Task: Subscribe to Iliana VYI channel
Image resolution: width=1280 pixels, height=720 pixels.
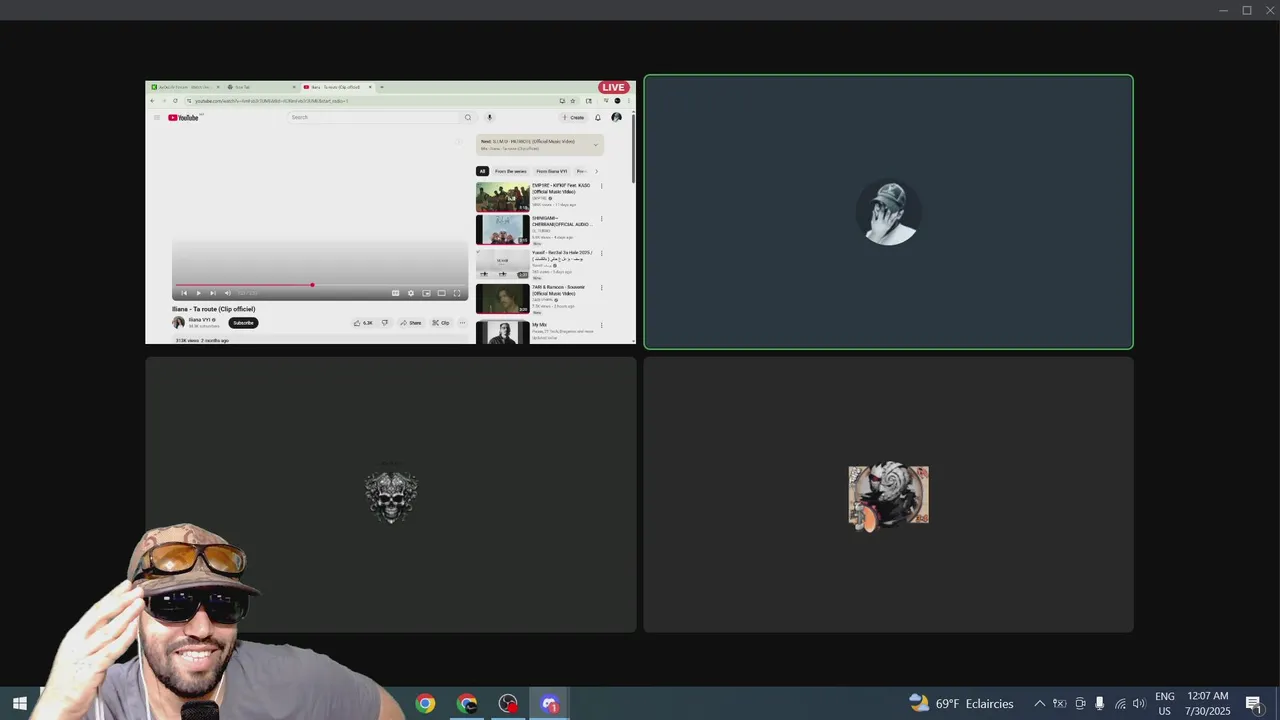Action: 243,323
